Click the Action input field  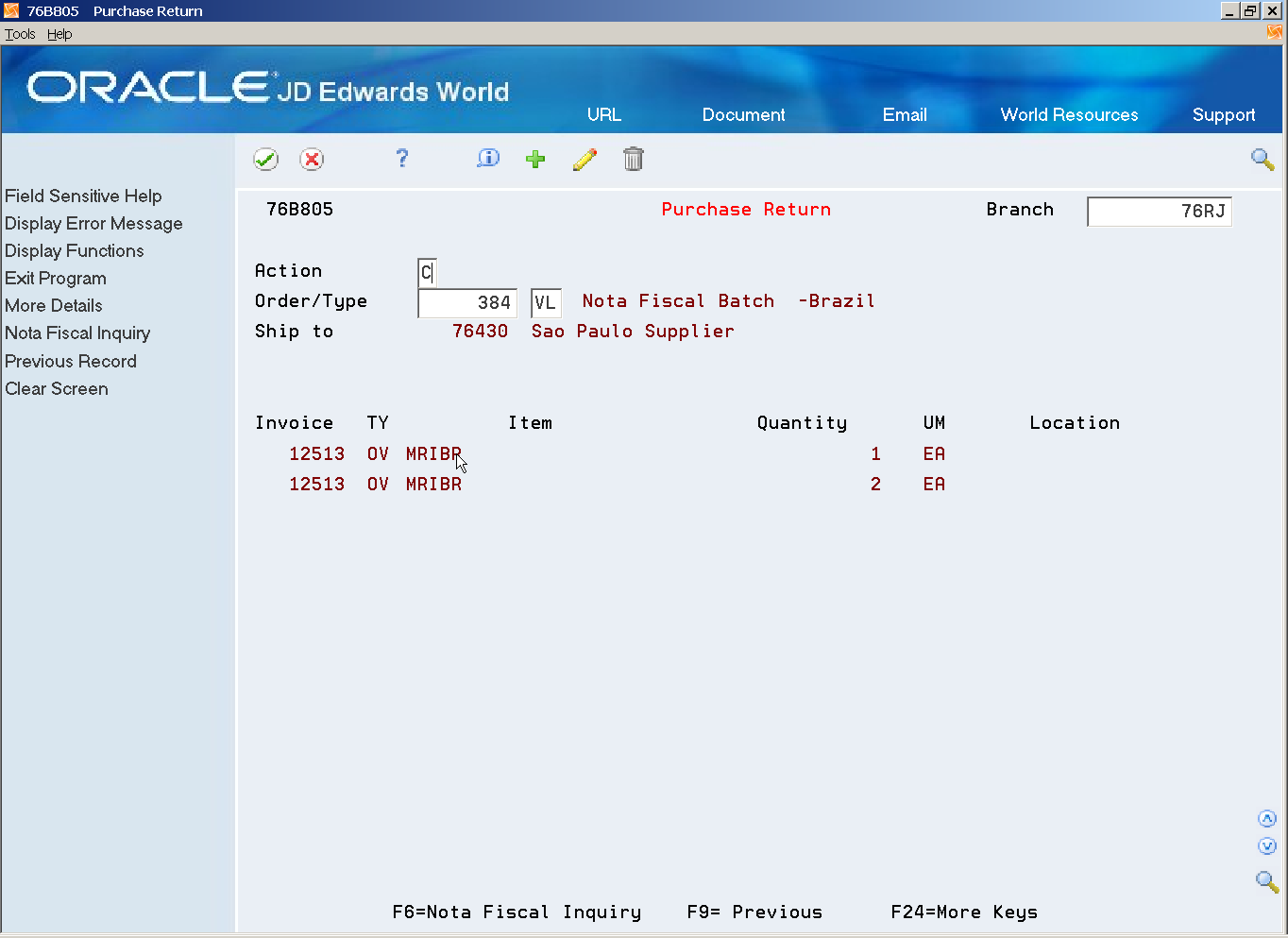pos(428,273)
